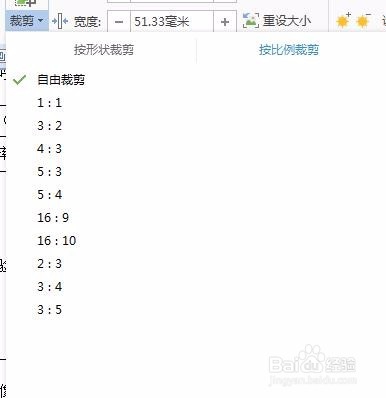Decrease width with the minus button
Viewport: 386px width, 398px height.
click(x=119, y=22)
